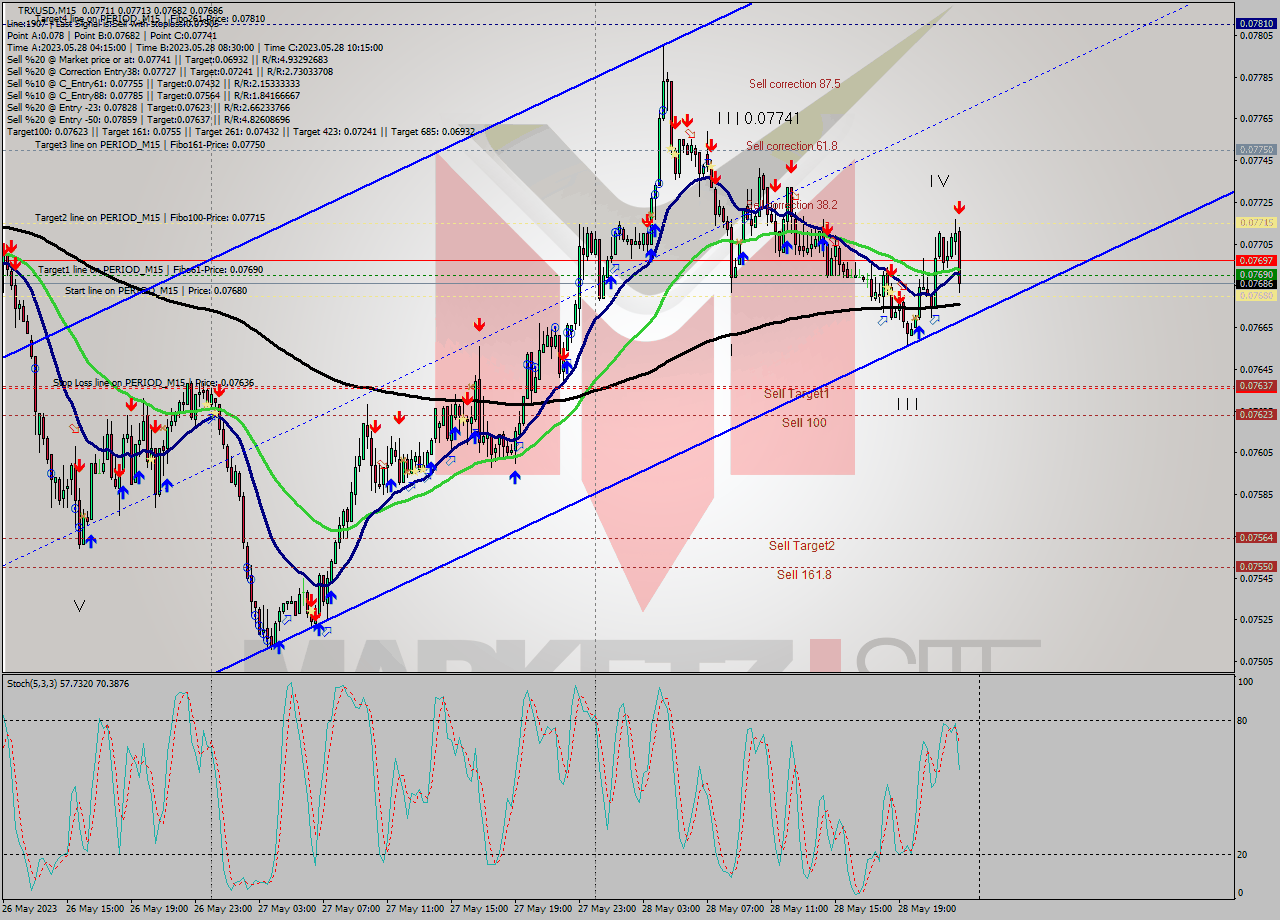Screen dimensions: 1280x920
Task: Click the red sell arrow above latest candle
Action: pos(959,207)
